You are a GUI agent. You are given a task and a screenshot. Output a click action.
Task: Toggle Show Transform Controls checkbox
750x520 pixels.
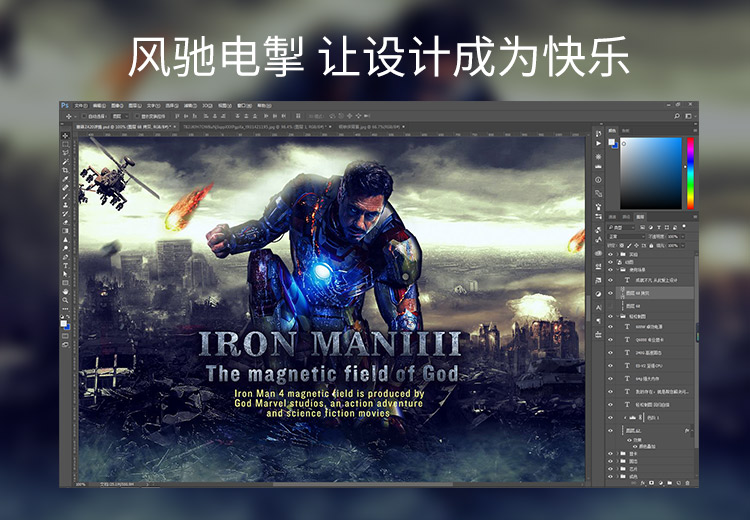coord(137,116)
